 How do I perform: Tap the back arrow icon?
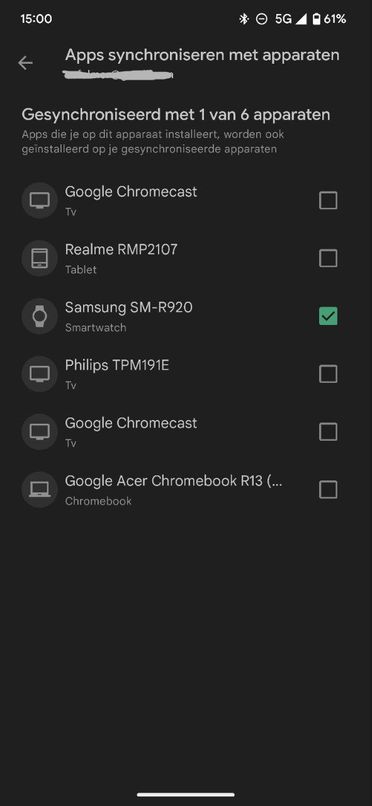(x=25, y=63)
